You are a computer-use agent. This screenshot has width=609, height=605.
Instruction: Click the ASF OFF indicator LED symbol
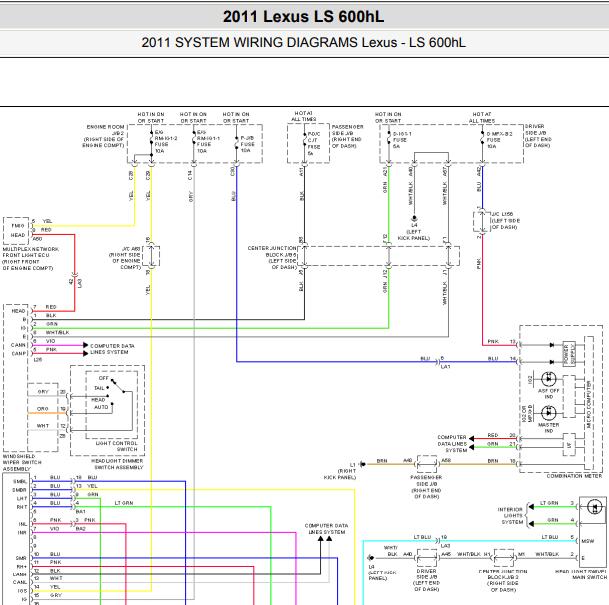click(548, 378)
